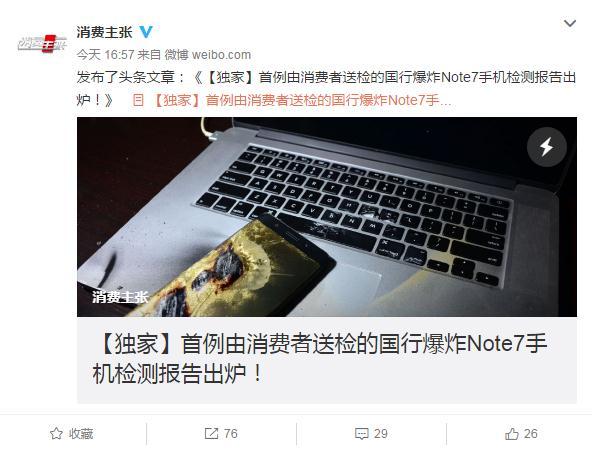Click the blue verified V badge
This screenshot has height=451, width=592.
[x=146, y=32]
